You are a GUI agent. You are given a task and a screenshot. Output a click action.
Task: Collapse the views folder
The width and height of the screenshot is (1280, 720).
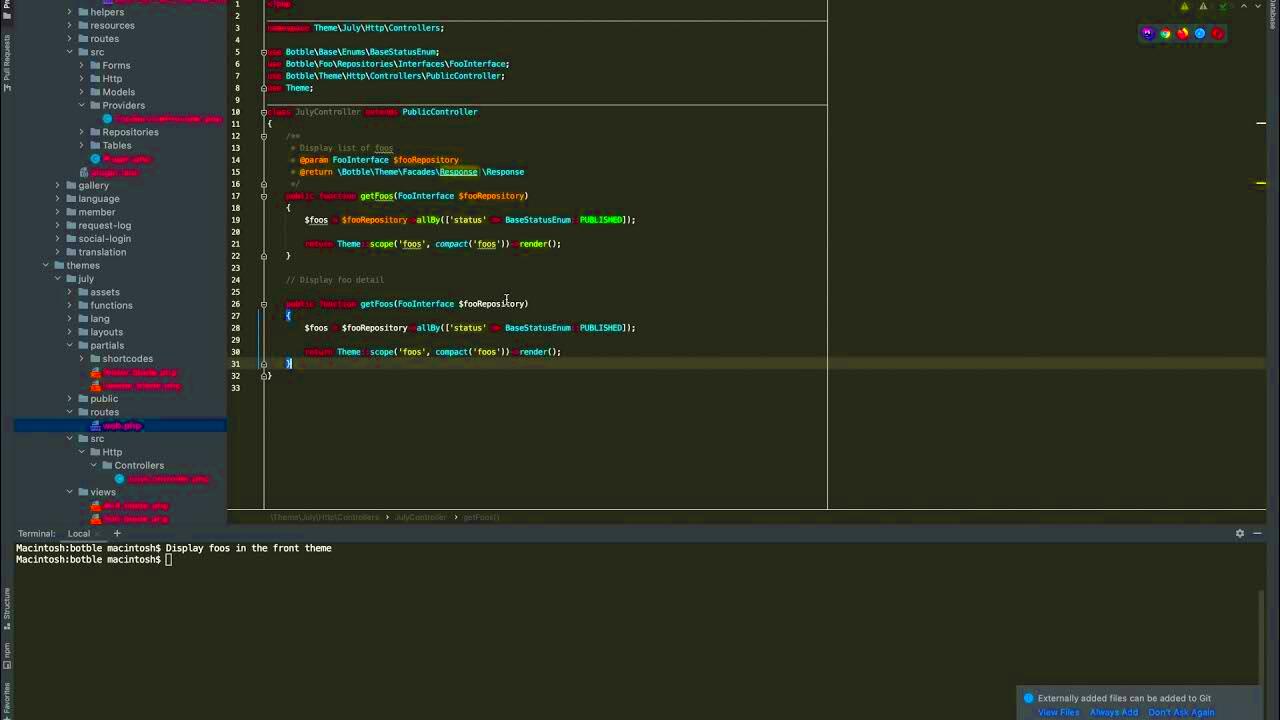click(70, 492)
